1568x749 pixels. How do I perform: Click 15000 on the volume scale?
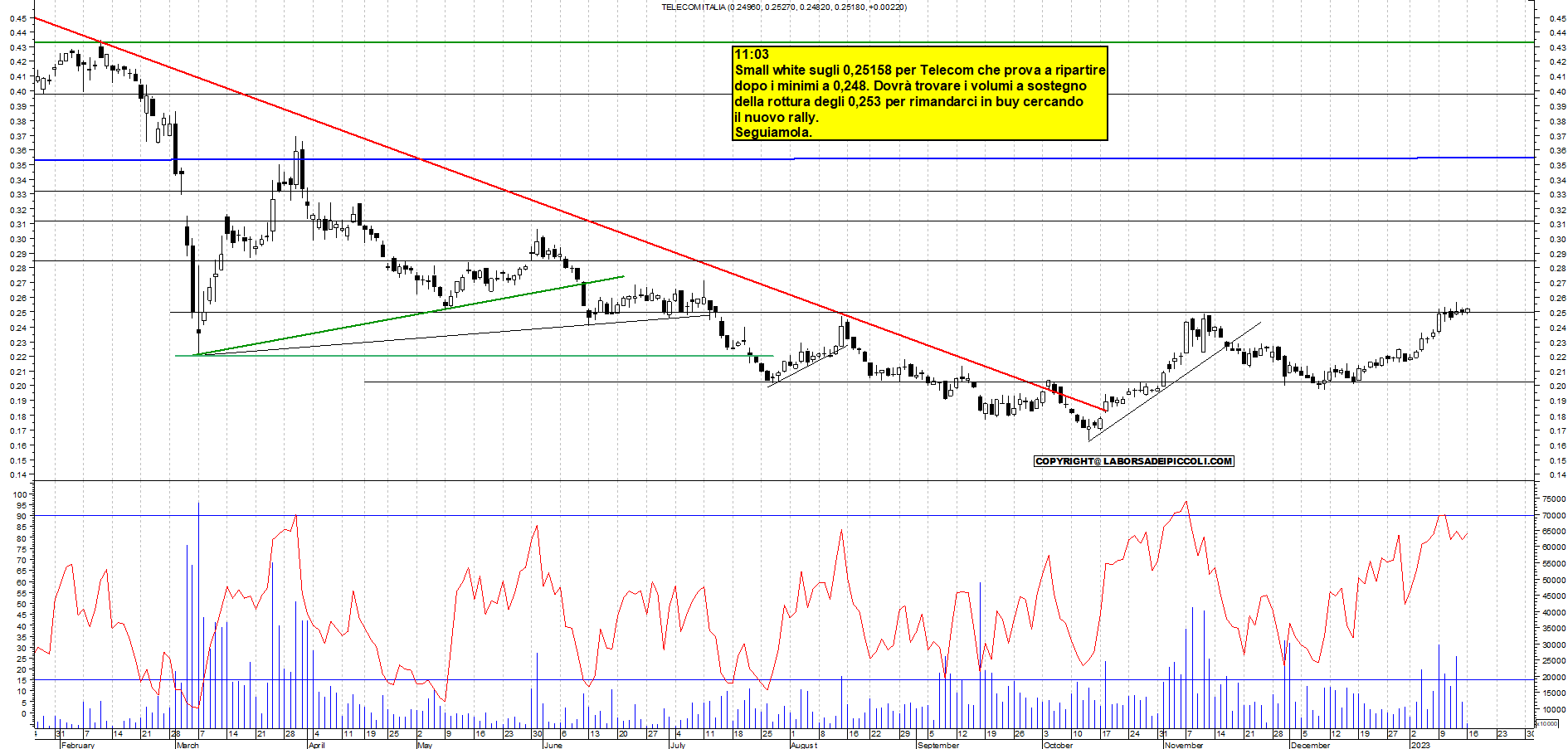[x=1555, y=694]
